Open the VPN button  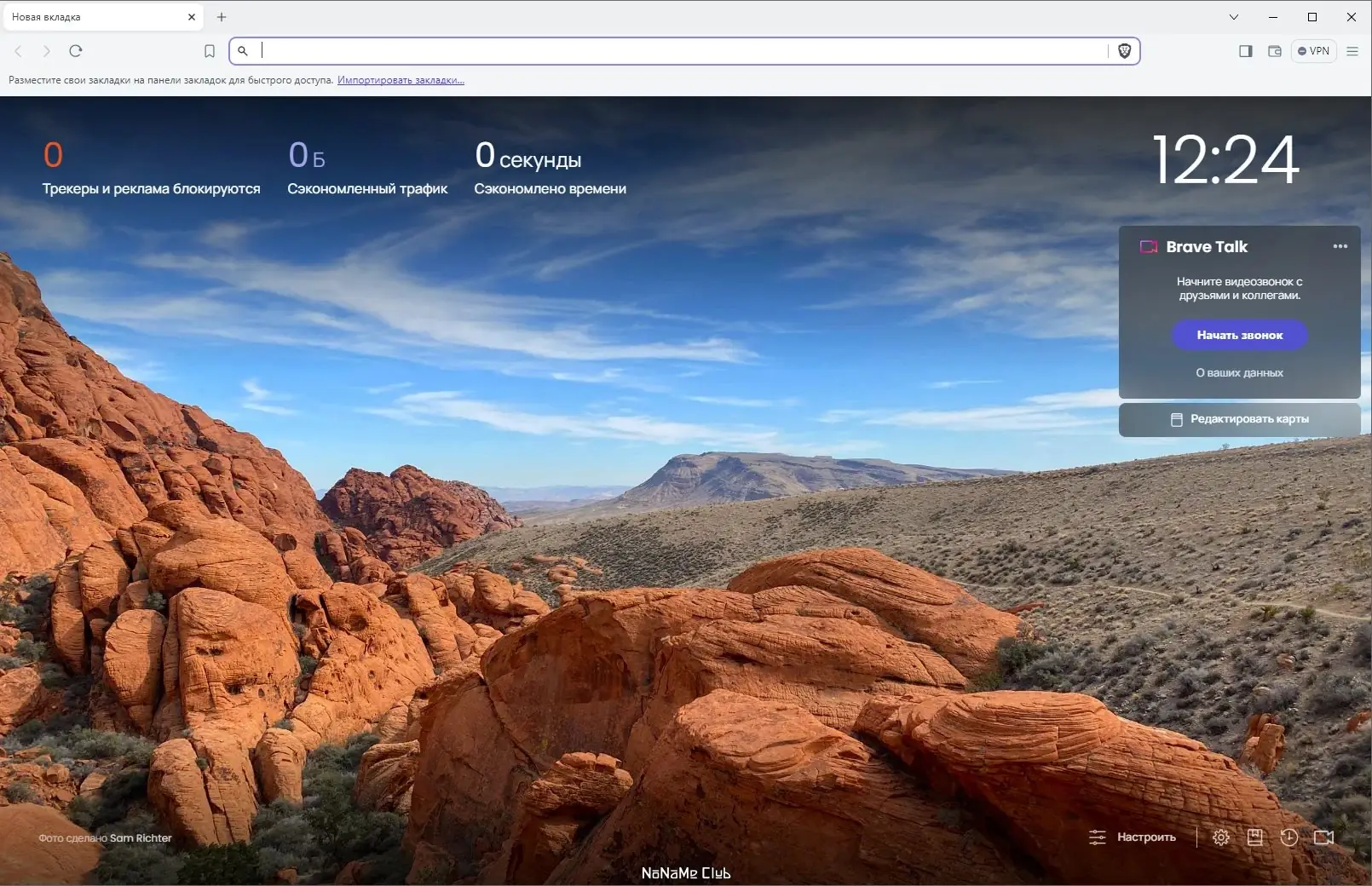point(1314,51)
